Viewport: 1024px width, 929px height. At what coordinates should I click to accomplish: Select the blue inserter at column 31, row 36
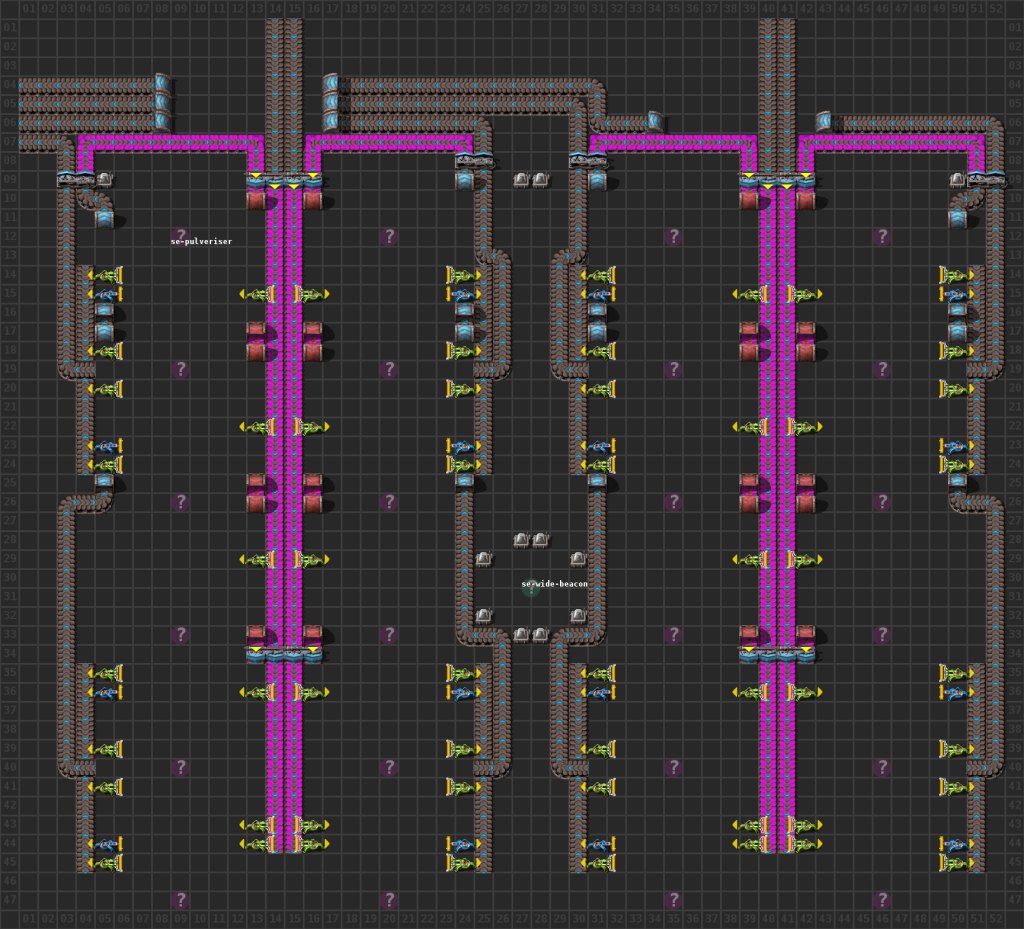[598, 692]
